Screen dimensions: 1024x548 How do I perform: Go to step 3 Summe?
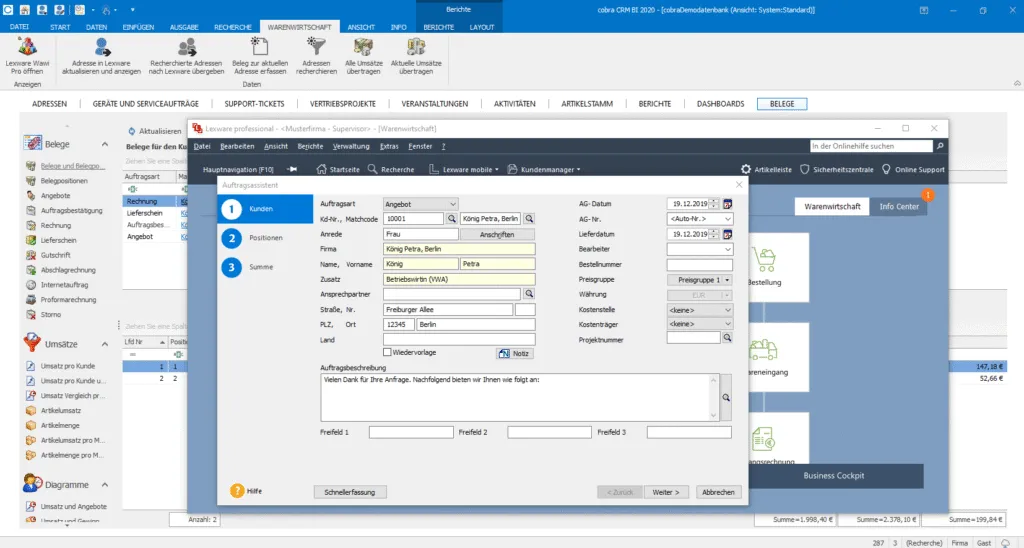(248, 267)
